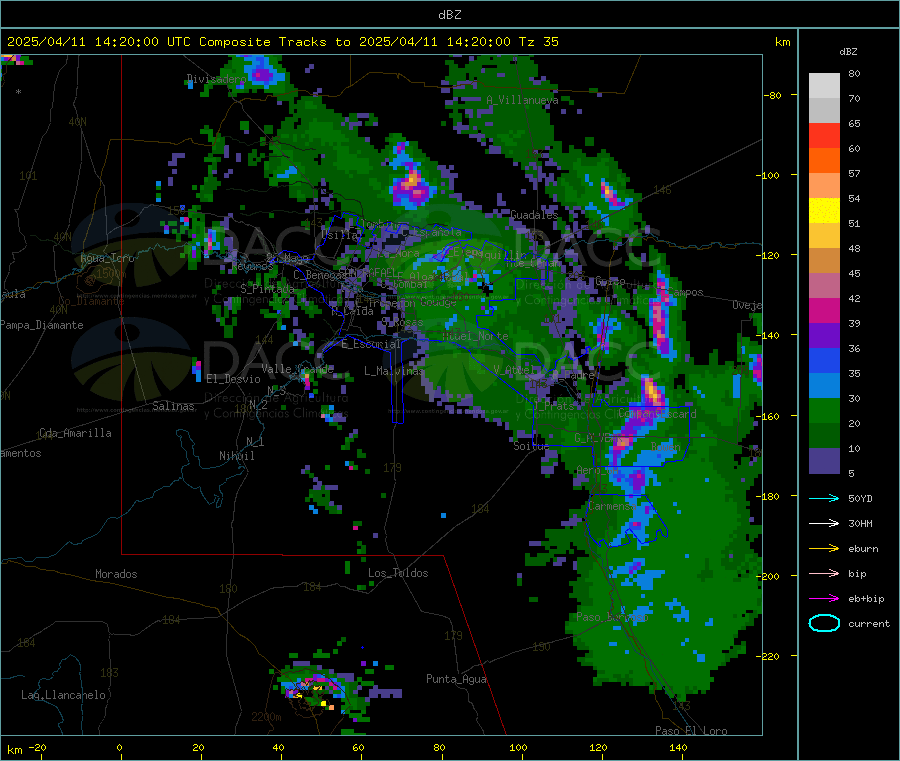Viewport: 900px width, 761px height.
Task: Click the white 30HM arrow in legend
Action: (824, 523)
